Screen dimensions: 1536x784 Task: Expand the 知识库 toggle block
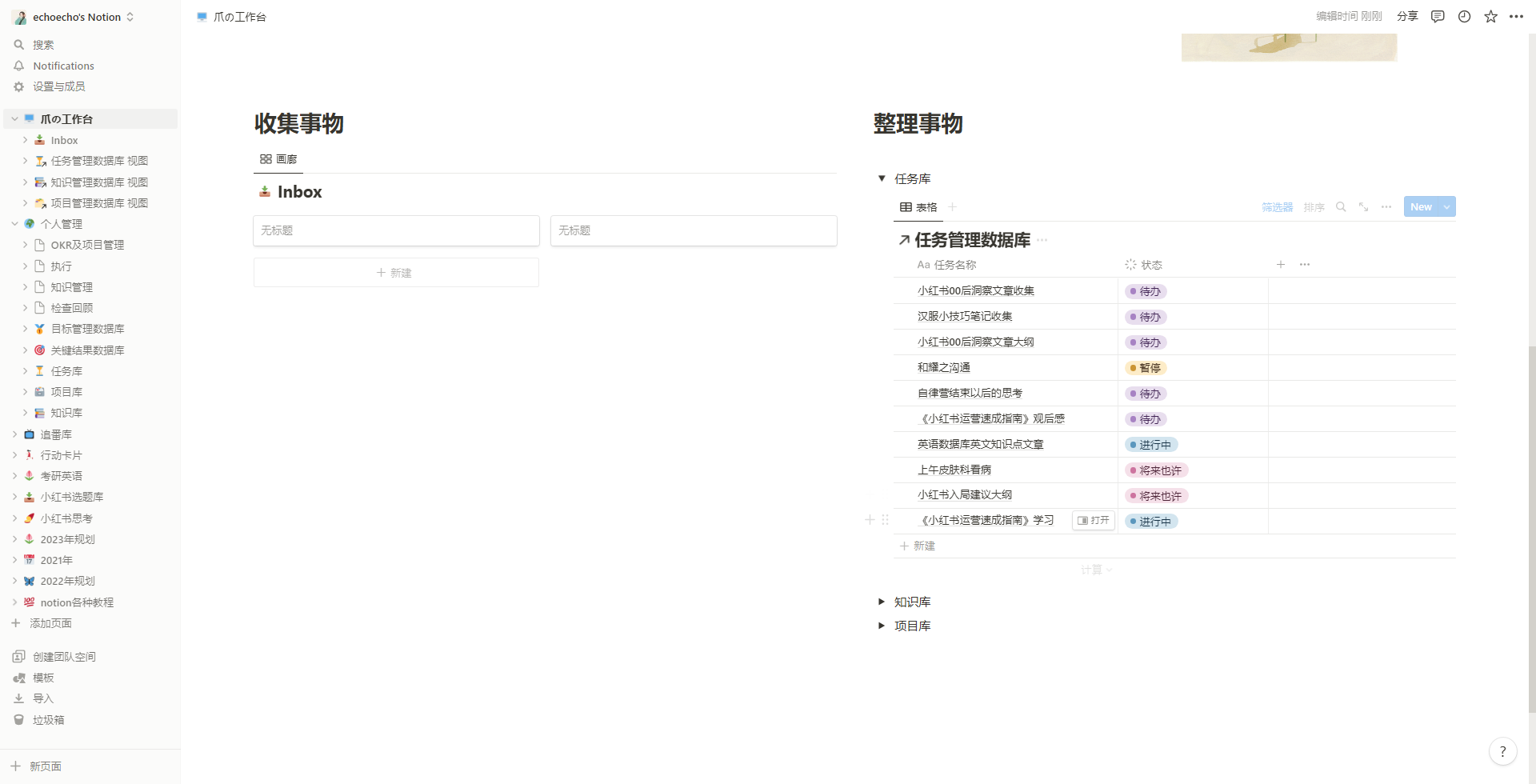(882, 602)
